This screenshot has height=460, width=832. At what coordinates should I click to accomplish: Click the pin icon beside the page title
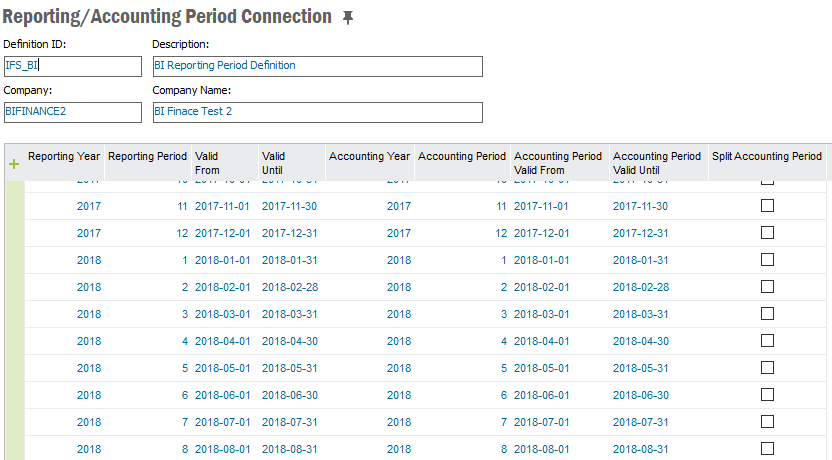click(348, 18)
